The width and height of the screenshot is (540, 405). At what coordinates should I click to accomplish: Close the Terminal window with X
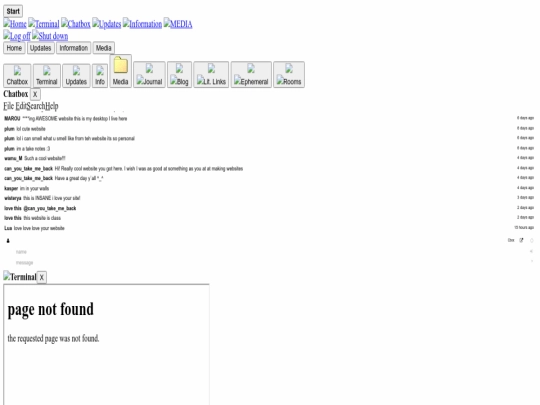point(42,277)
